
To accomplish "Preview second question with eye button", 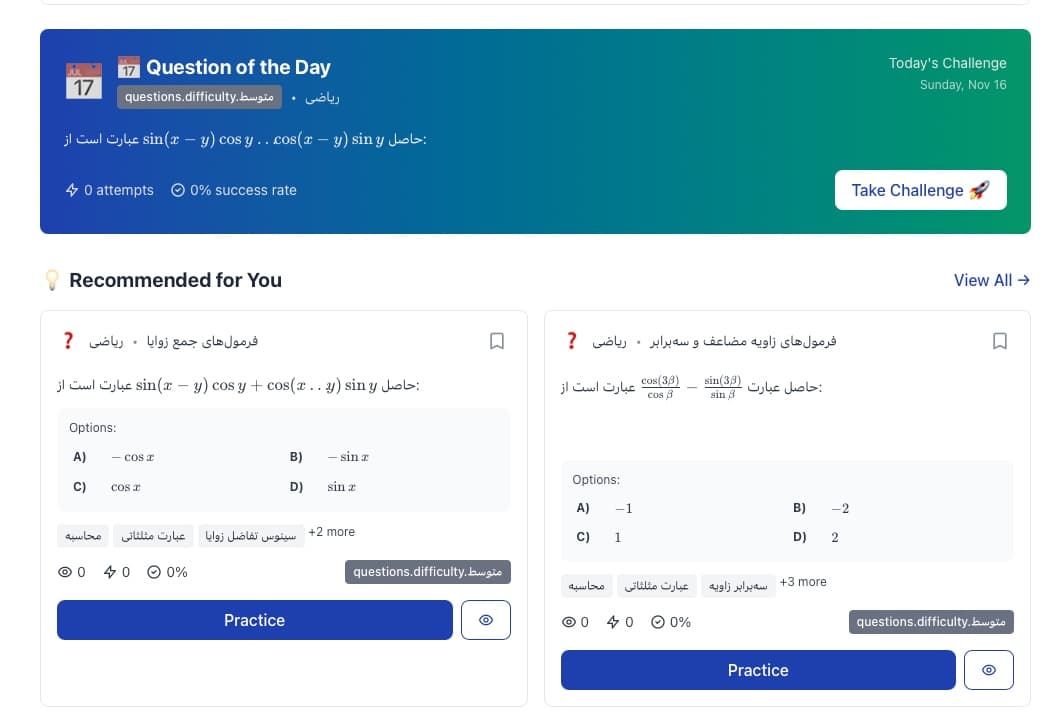I will click(989, 670).
